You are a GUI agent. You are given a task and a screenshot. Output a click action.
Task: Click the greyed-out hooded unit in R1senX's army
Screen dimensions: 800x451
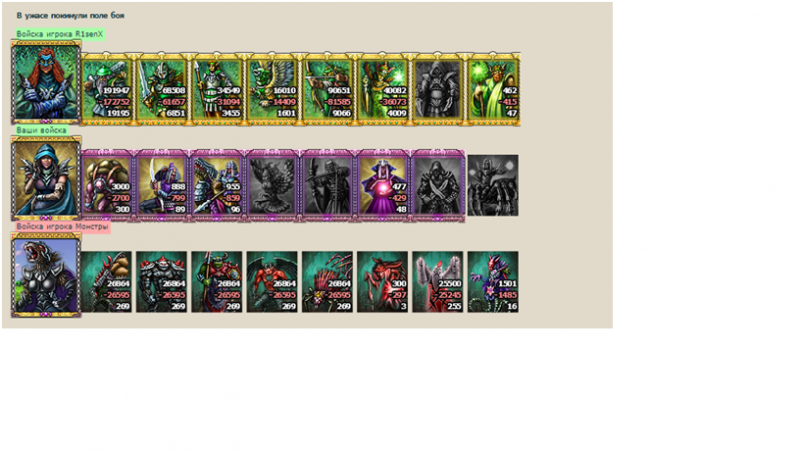[438, 89]
